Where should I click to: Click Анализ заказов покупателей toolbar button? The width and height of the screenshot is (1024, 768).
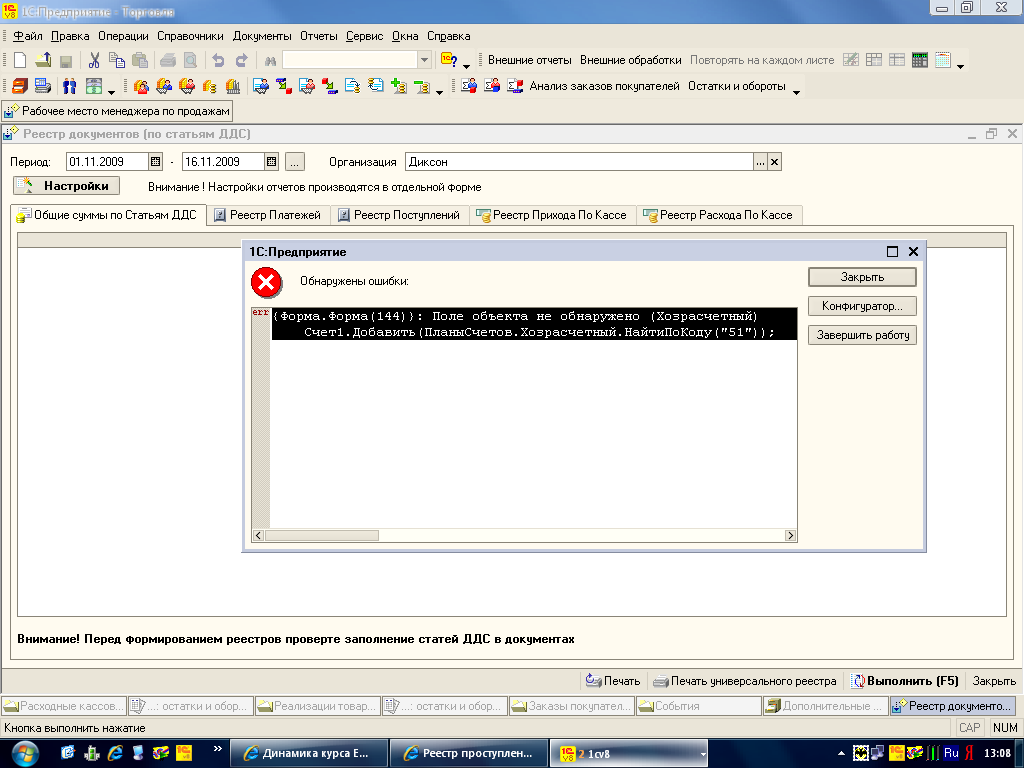coord(604,86)
